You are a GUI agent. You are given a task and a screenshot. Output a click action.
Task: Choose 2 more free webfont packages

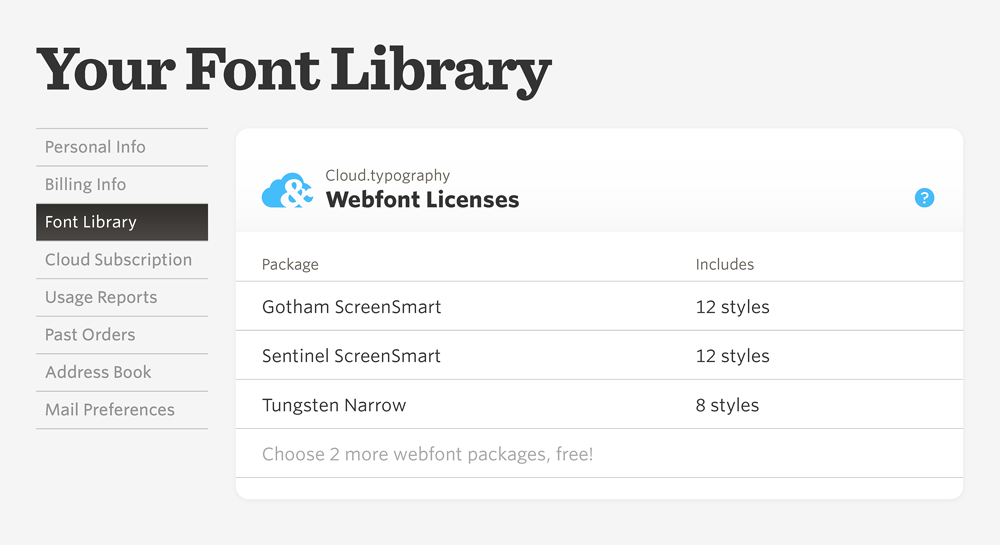click(427, 454)
